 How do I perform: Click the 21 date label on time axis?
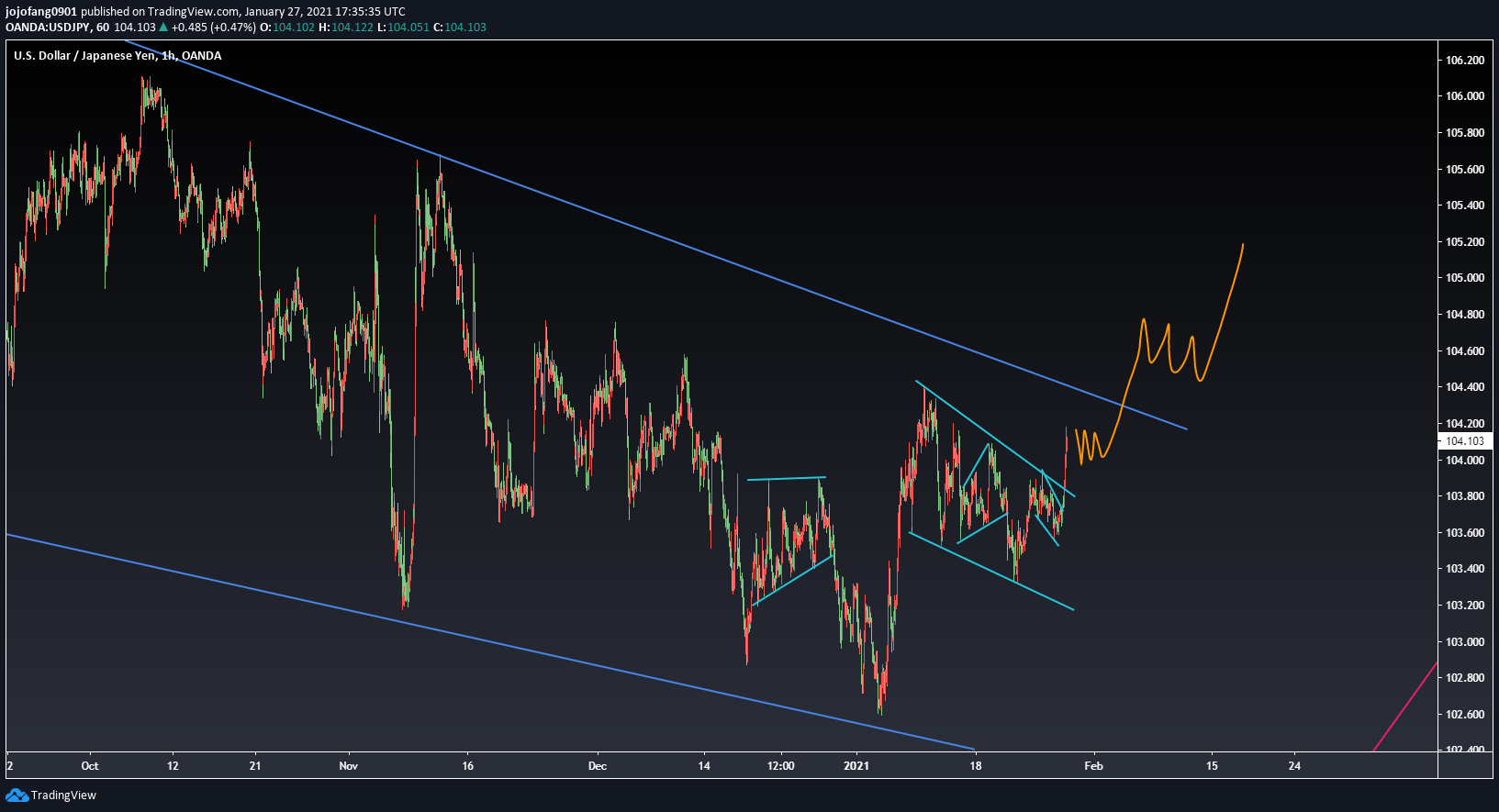point(255,766)
